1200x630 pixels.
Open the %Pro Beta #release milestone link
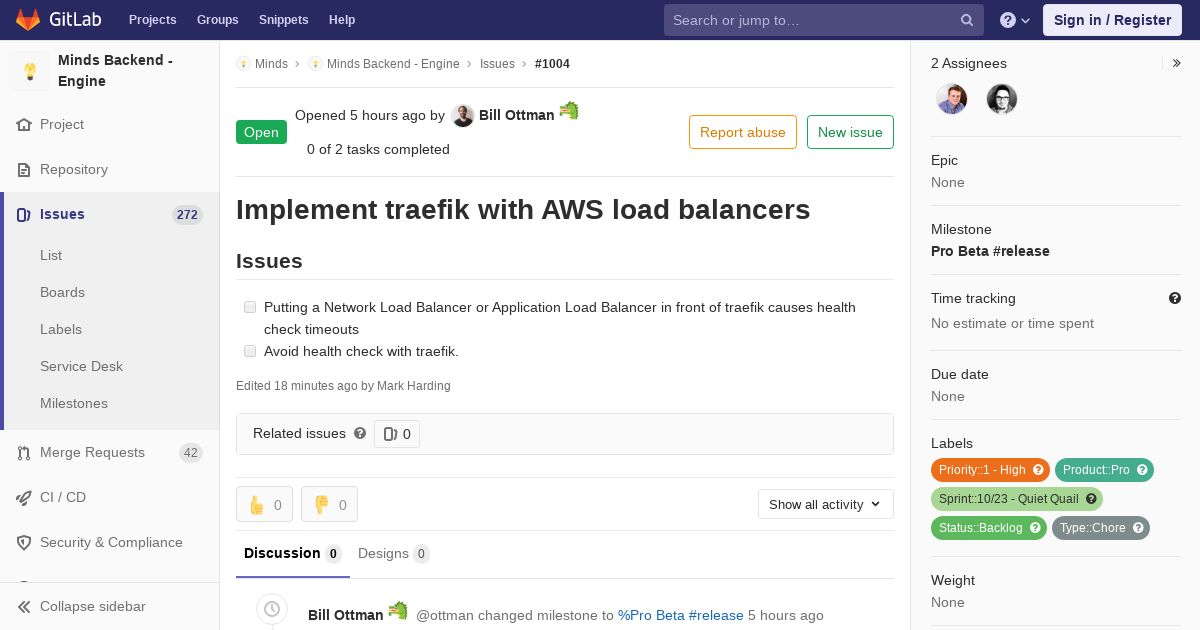[681, 615]
